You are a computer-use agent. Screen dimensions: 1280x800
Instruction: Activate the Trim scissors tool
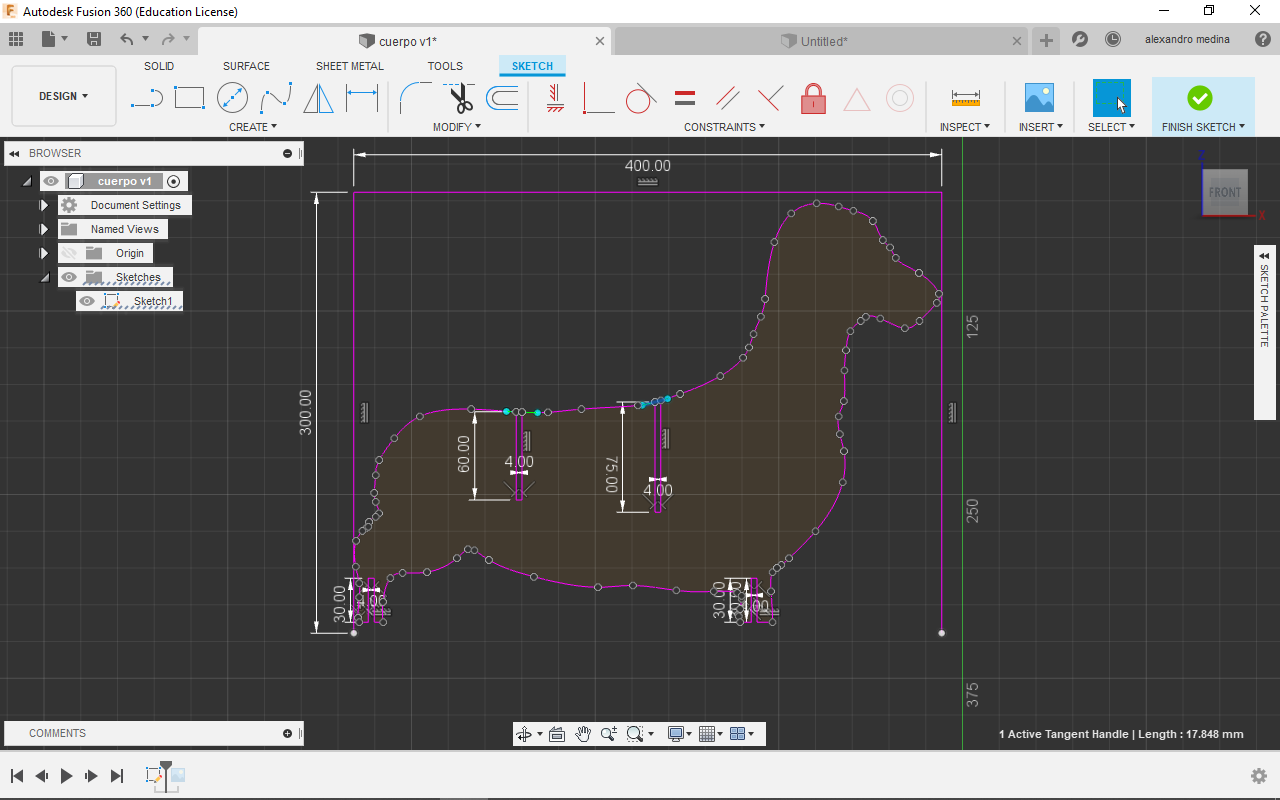pyautogui.click(x=460, y=98)
